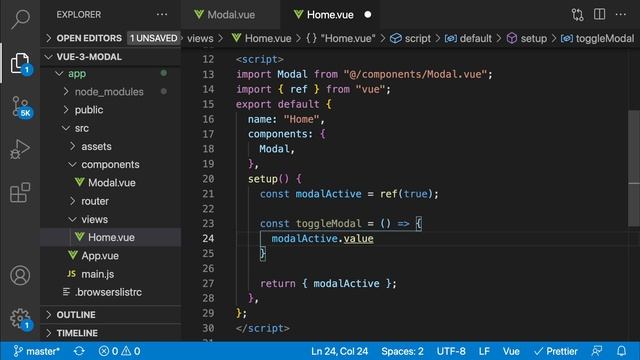The image size is (640, 360).
Task: Open the Source Control view
Action: 20,107
